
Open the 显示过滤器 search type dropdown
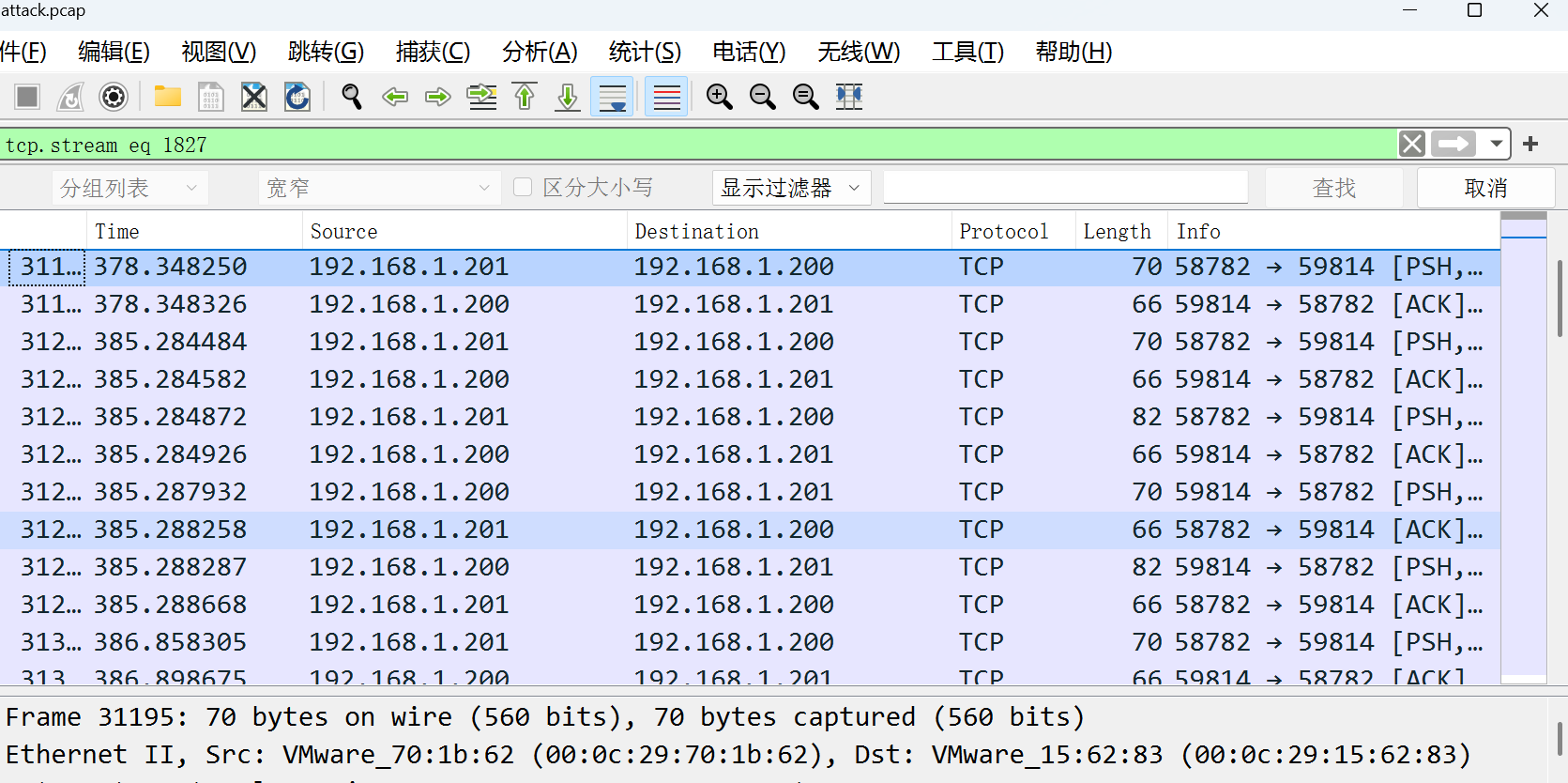(790, 188)
